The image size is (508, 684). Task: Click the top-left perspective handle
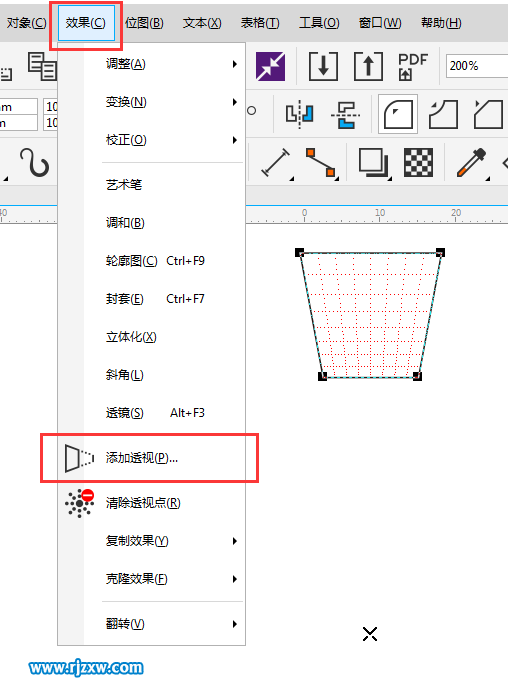click(300, 252)
